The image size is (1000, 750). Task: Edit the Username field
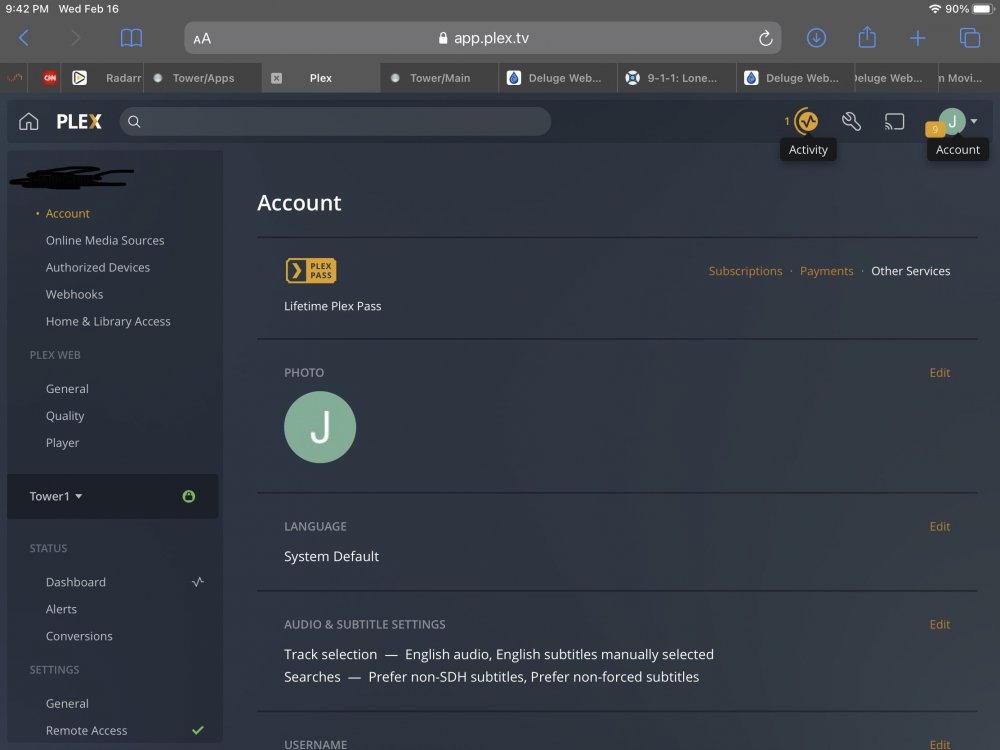[939, 744]
